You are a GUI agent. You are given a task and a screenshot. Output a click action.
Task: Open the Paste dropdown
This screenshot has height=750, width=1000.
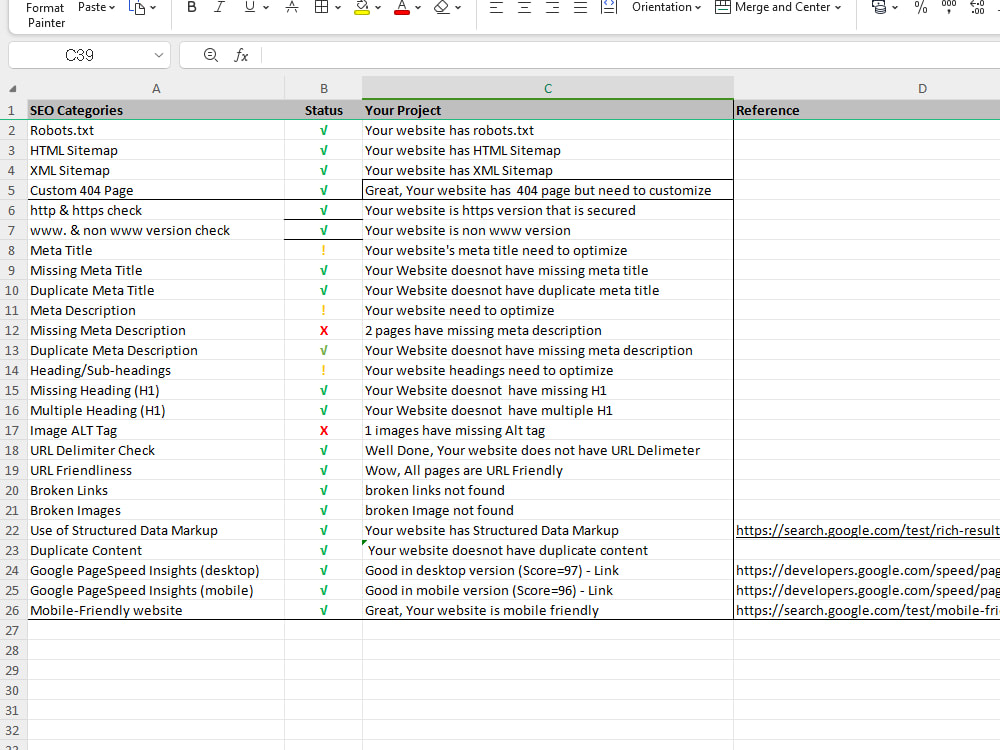pyautogui.click(x=96, y=7)
